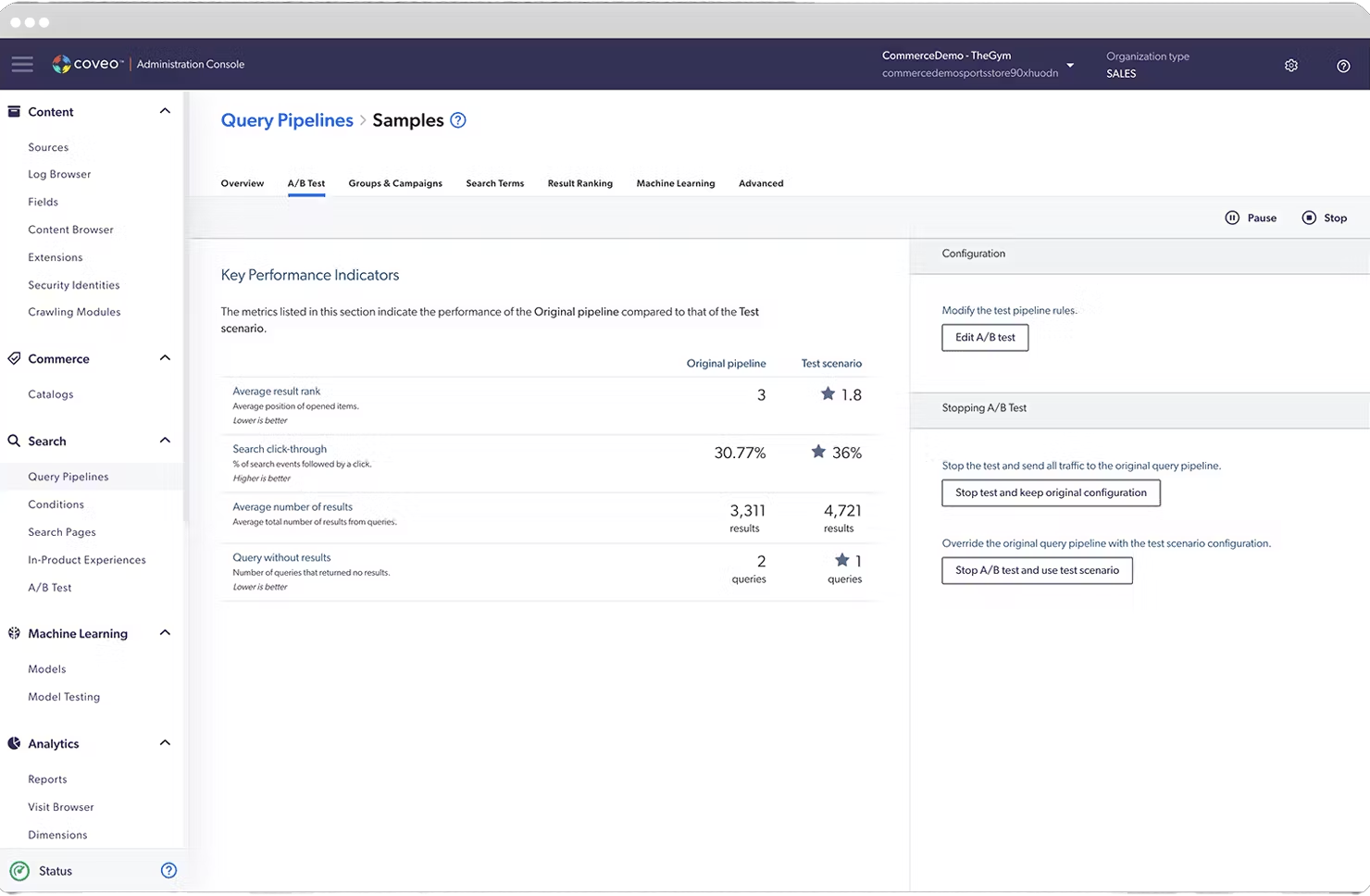Screen dimensions: 1370x896
Task: Open Models under Machine Learning
Action: tap(47, 669)
